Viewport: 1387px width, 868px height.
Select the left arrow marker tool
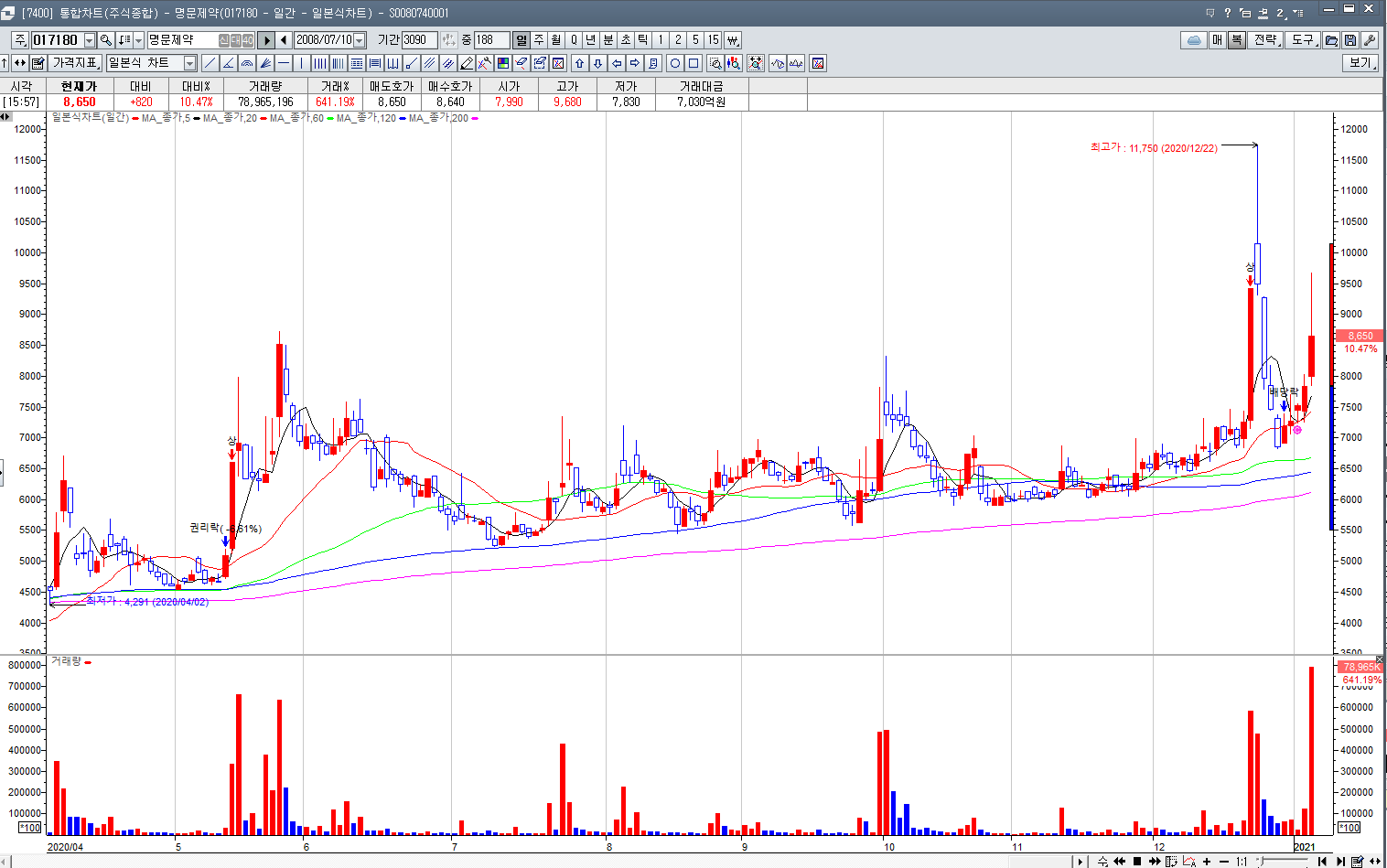tap(616, 63)
